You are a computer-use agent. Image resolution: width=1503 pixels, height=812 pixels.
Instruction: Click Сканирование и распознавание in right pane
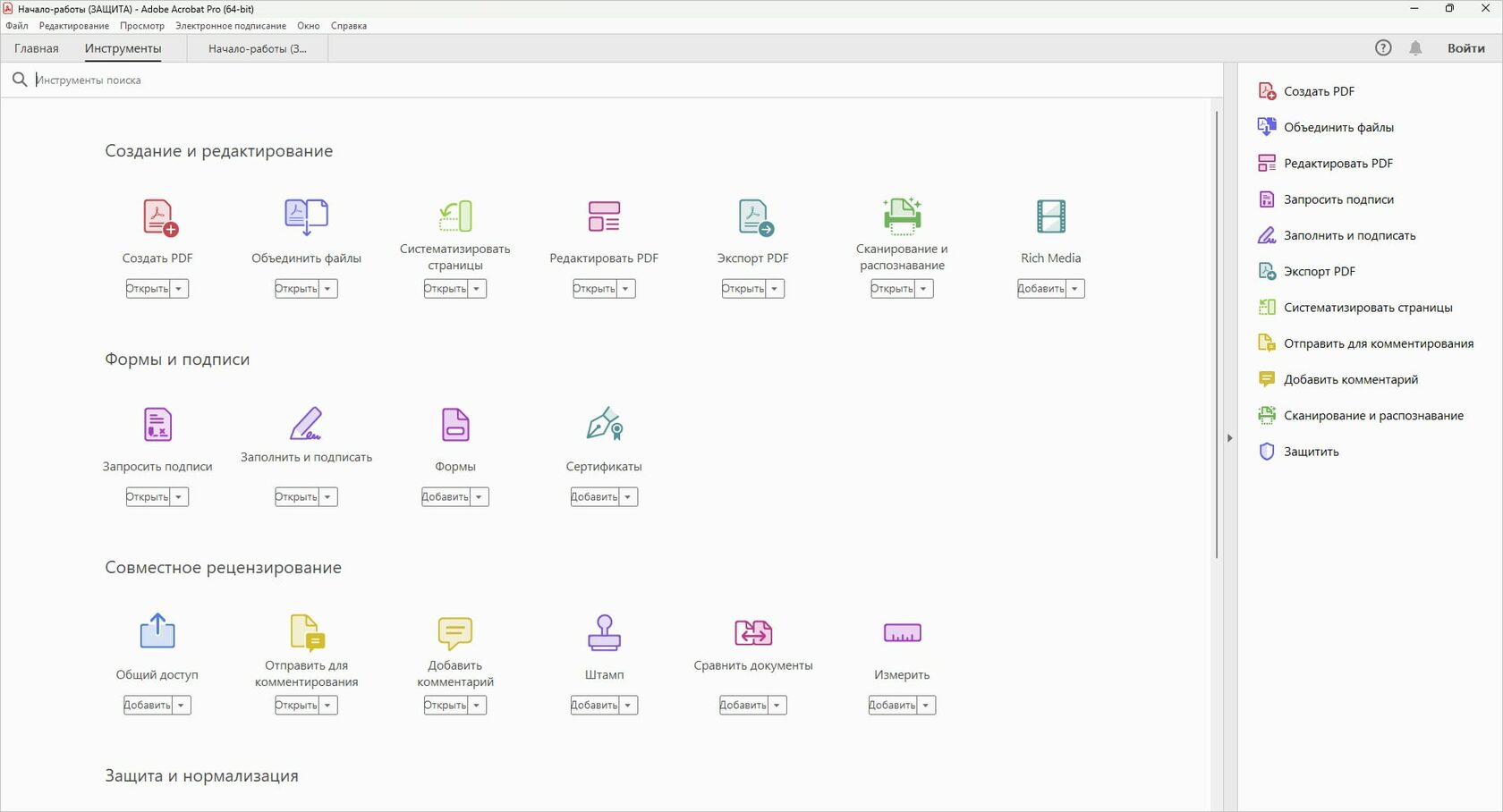click(1361, 416)
